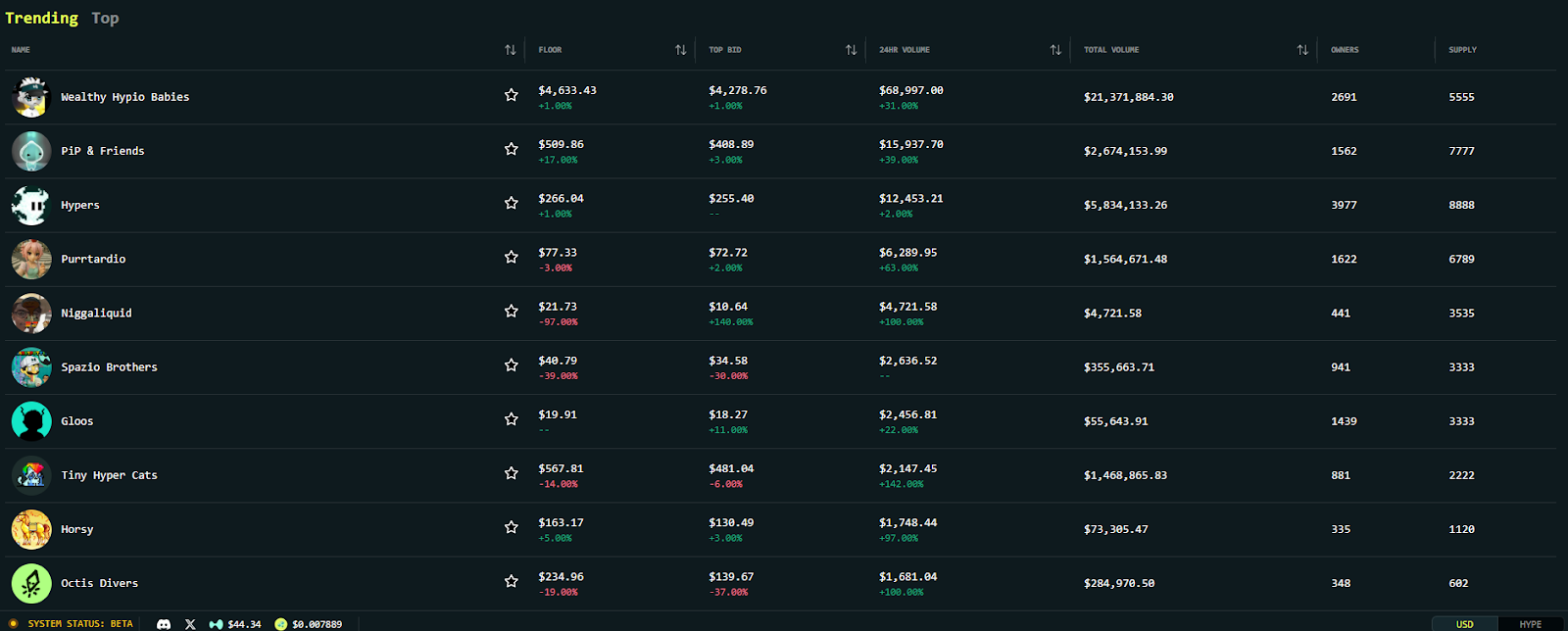This screenshot has height=631, width=1568.
Task: Open the Octis Divers collection avatar
Action: tap(31, 583)
